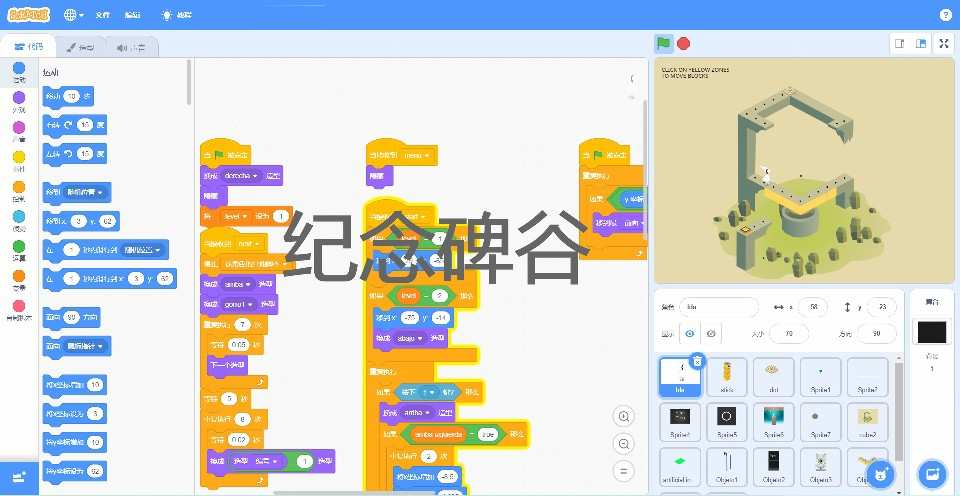Click the sprite x value 58
The width and height of the screenshot is (960, 496).
[813, 307]
